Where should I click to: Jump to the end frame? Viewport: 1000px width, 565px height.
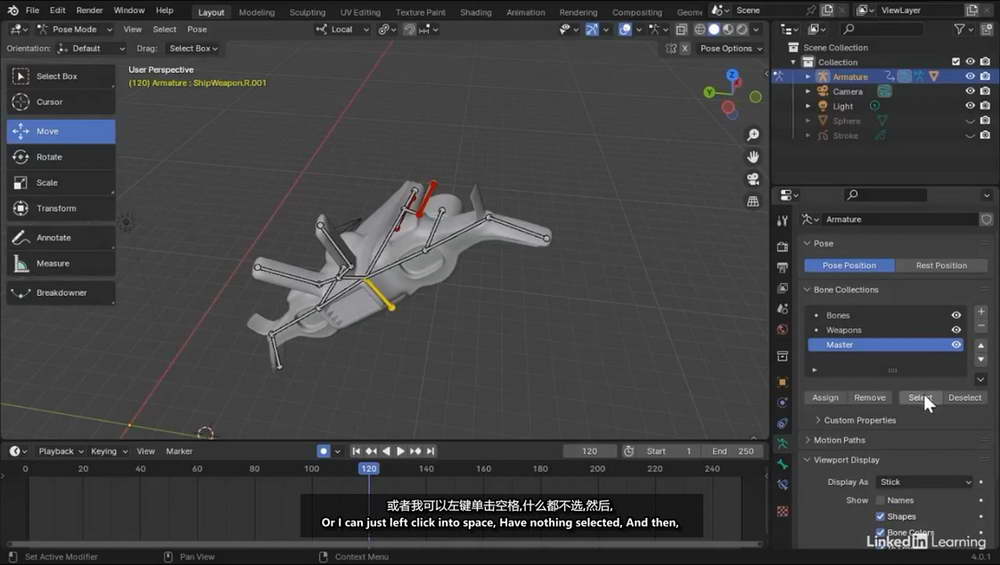[431, 451]
